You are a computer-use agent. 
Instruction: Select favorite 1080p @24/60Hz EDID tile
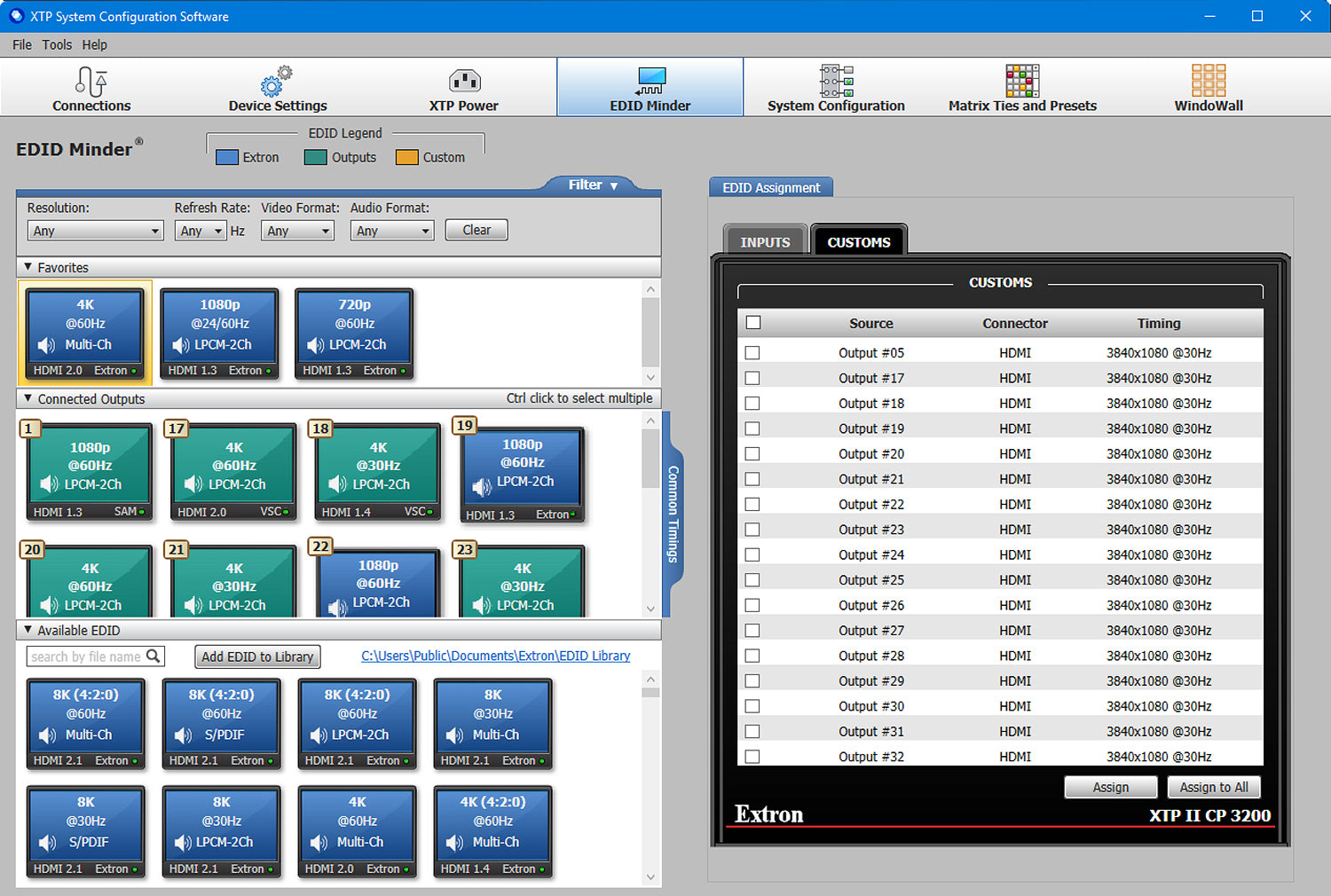[x=220, y=334]
